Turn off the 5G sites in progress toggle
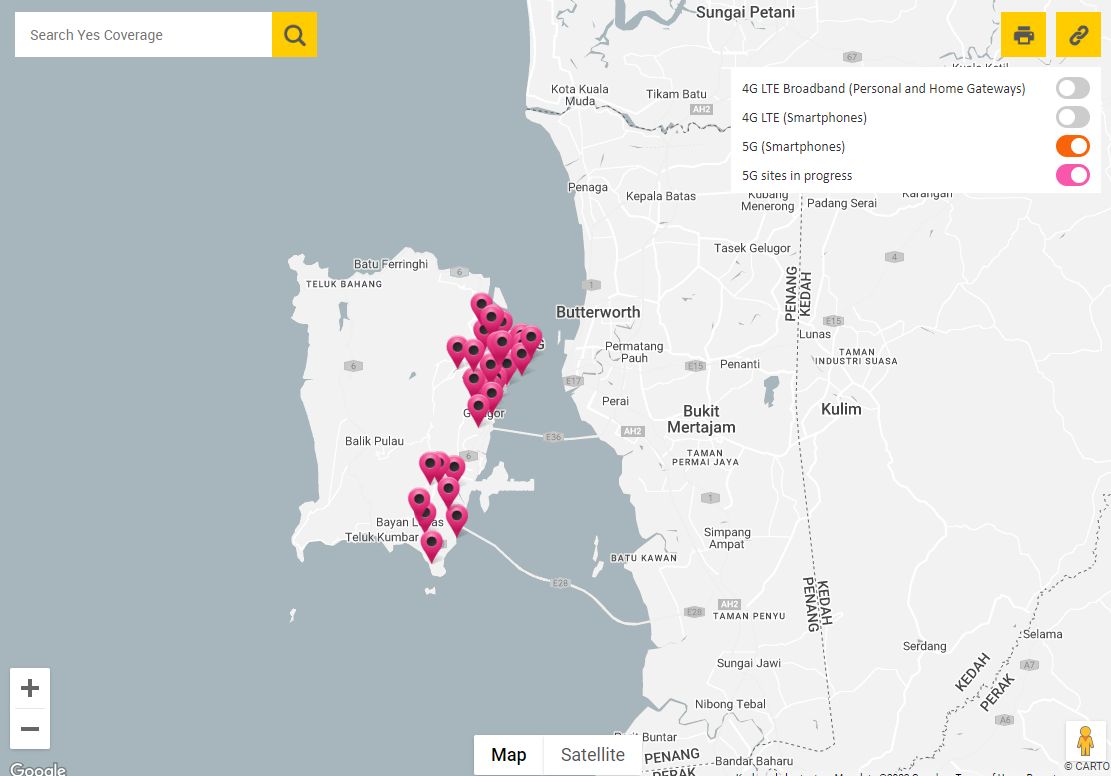 point(1072,174)
